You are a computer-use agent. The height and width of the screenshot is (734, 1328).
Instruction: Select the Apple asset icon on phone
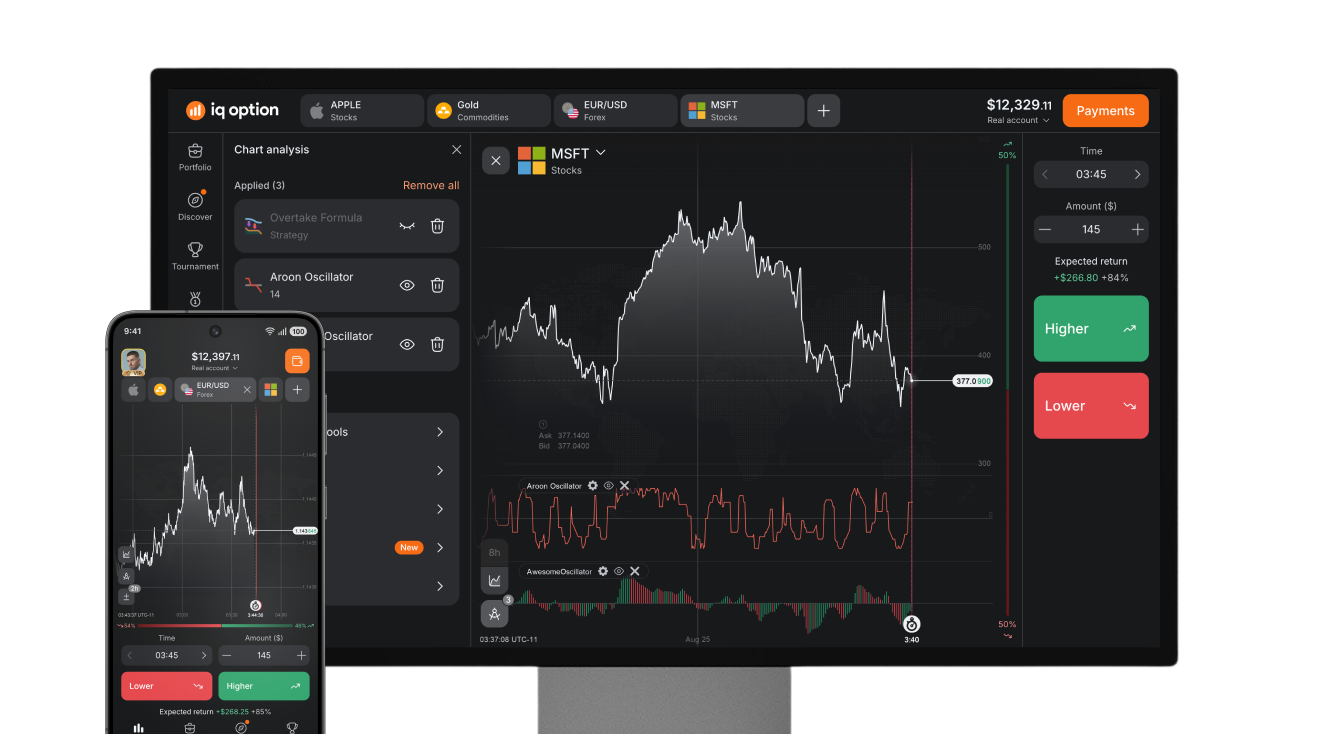(x=134, y=390)
